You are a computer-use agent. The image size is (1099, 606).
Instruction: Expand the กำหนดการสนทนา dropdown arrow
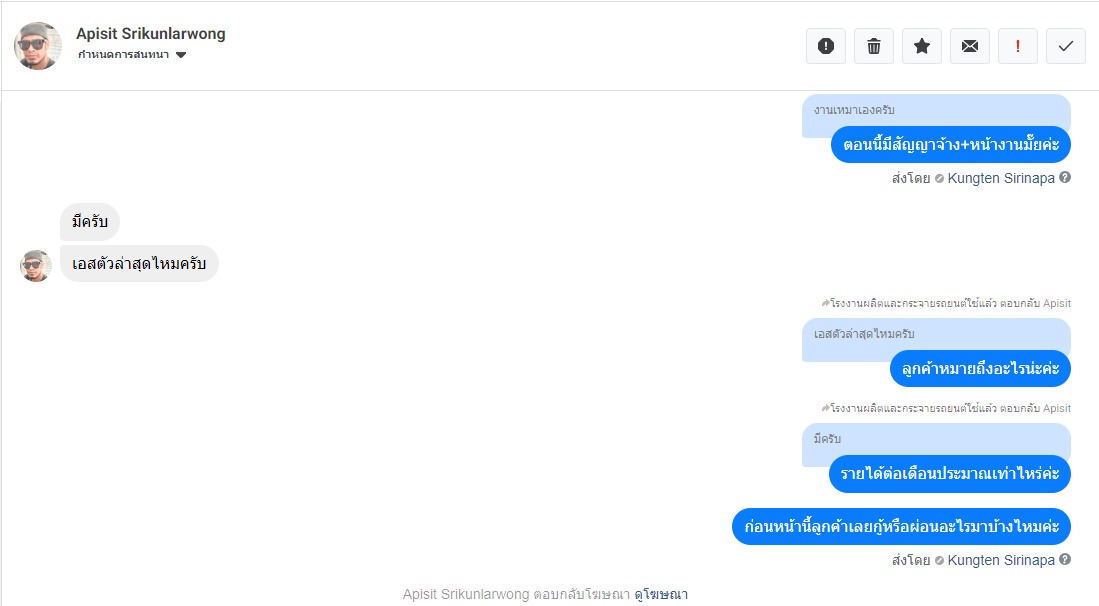(x=181, y=55)
